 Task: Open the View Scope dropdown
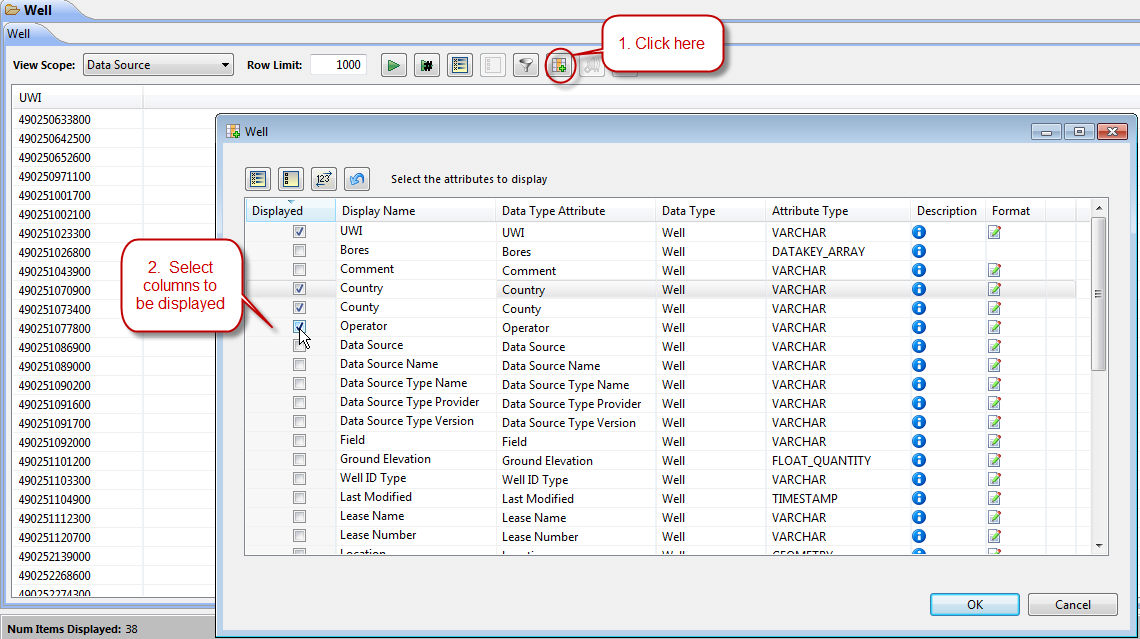point(158,65)
